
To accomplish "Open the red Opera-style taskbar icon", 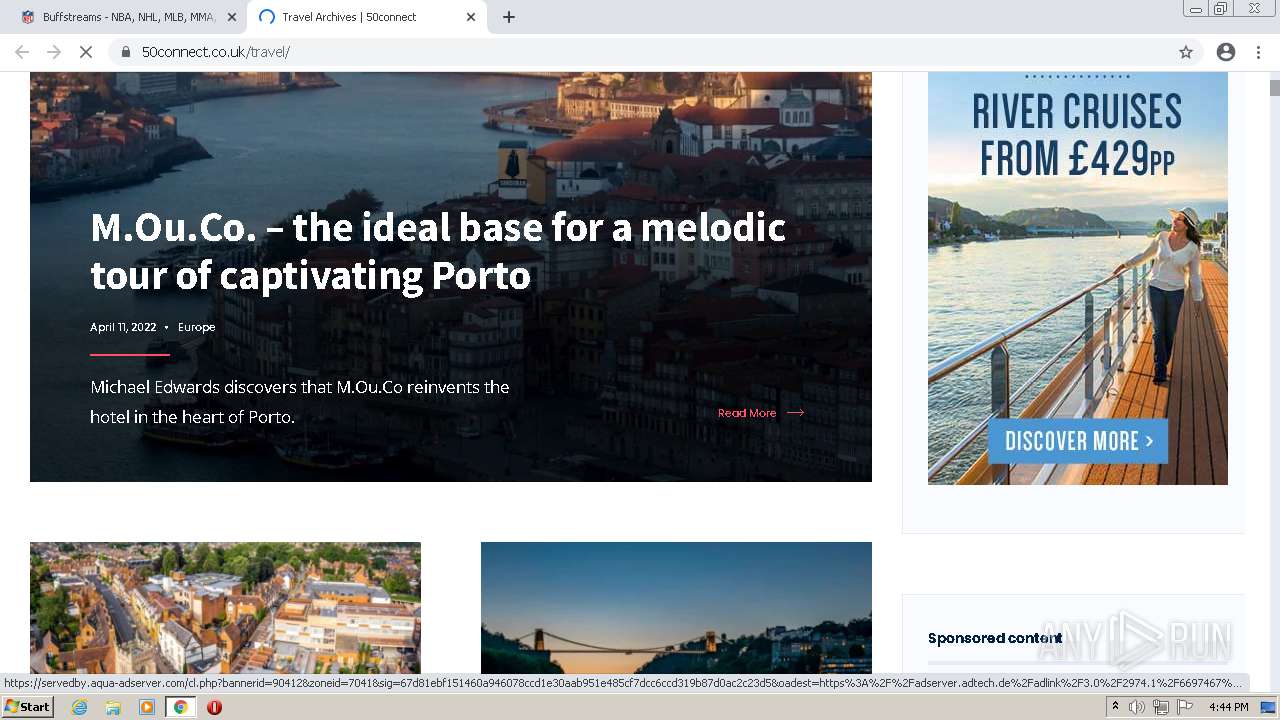I will 214,707.
